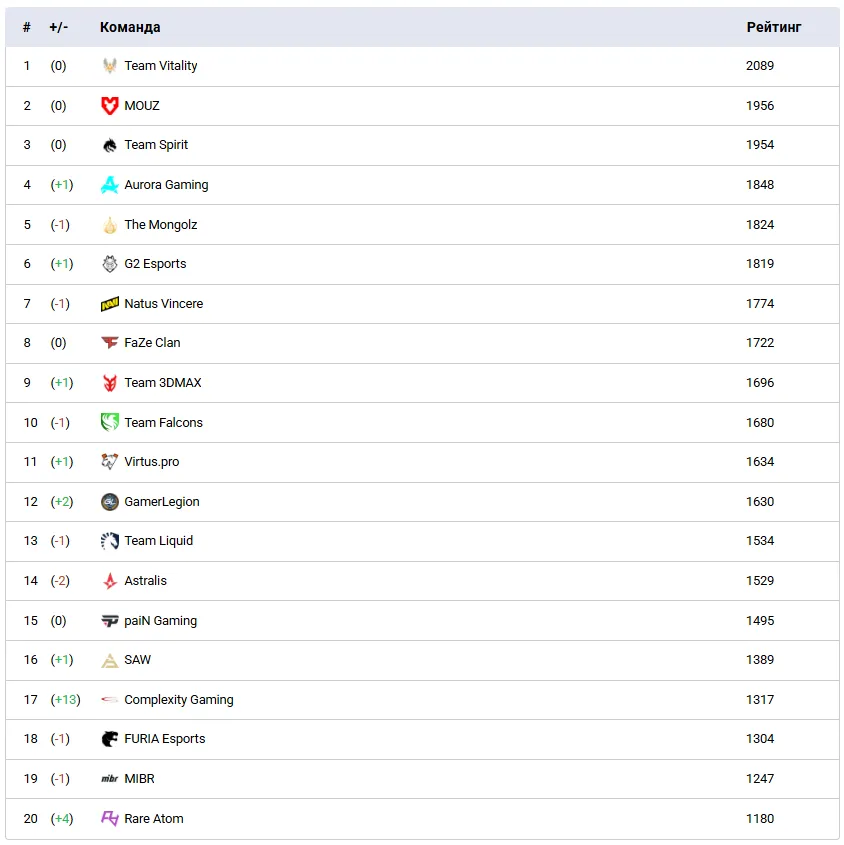This screenshot has height=845, width=844.
Task: Click the +/- column header
Action: [x=58, y=27]
